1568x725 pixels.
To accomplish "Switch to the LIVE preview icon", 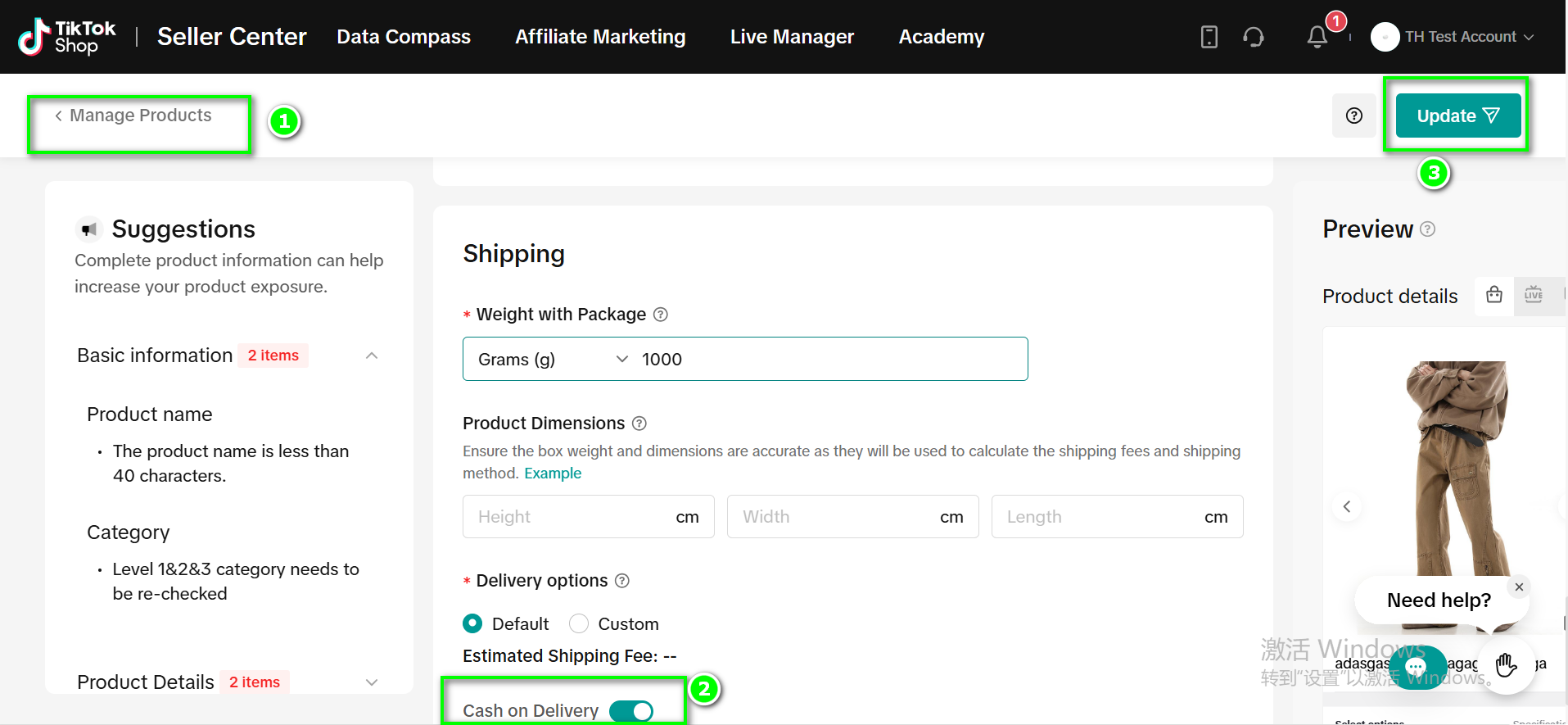I will pos(1534,295).
